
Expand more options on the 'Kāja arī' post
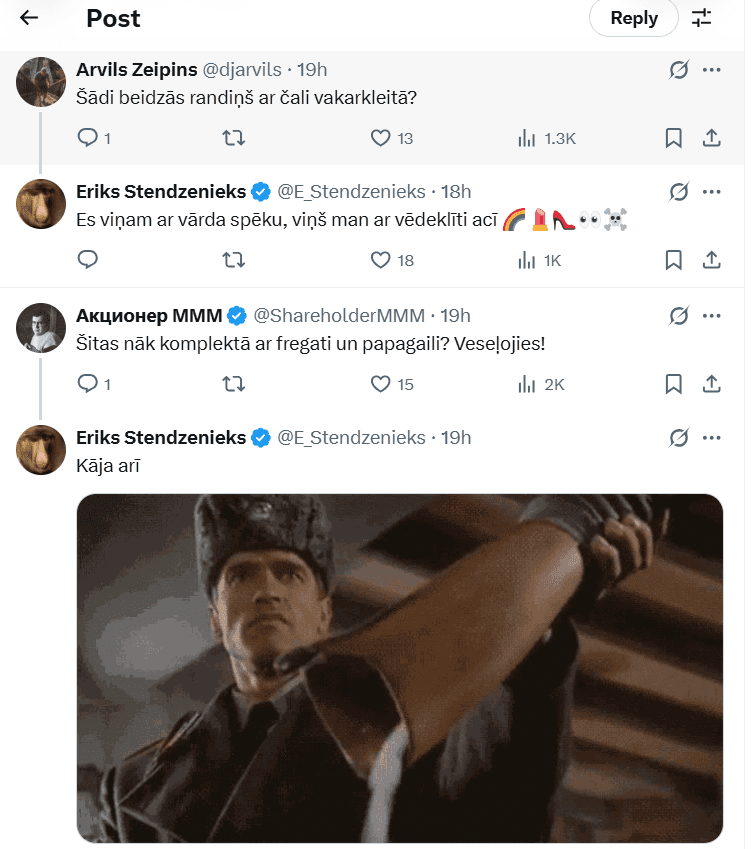(712, 438)
